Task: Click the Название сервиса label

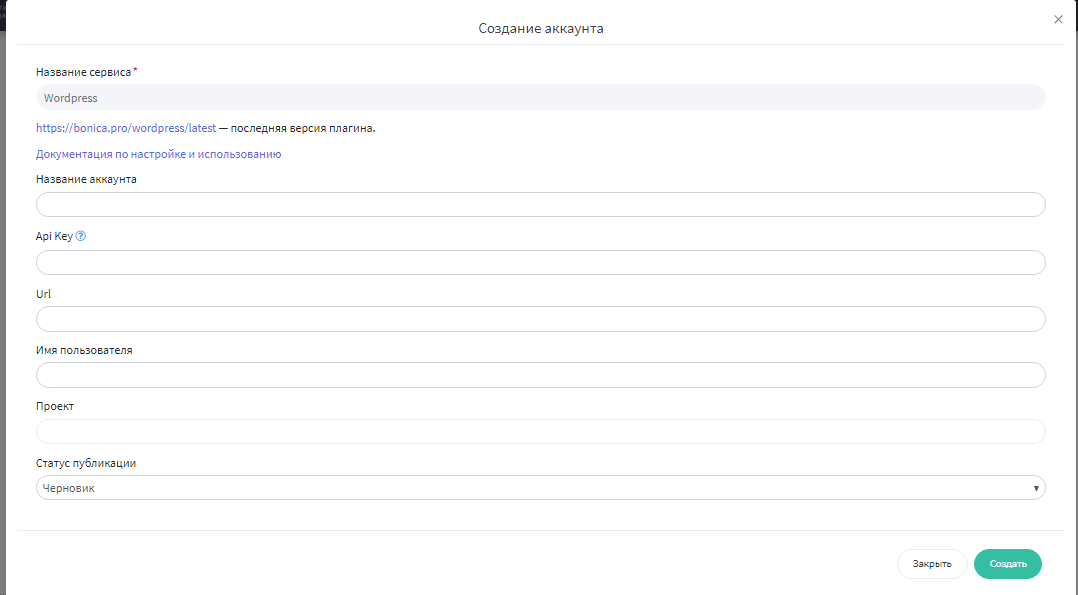Action: 83,72
